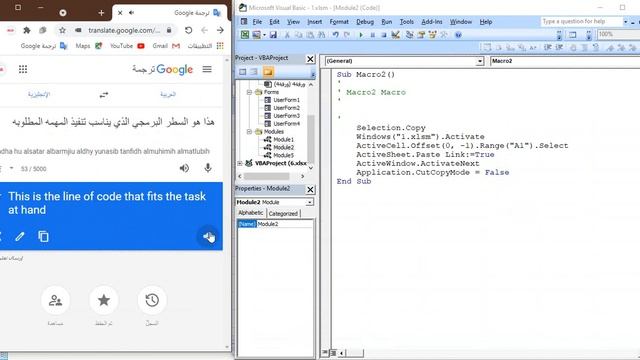Click Procedure View button at code bottom
The width and height of the screenshot is (640, 360).
click(325, 353)
